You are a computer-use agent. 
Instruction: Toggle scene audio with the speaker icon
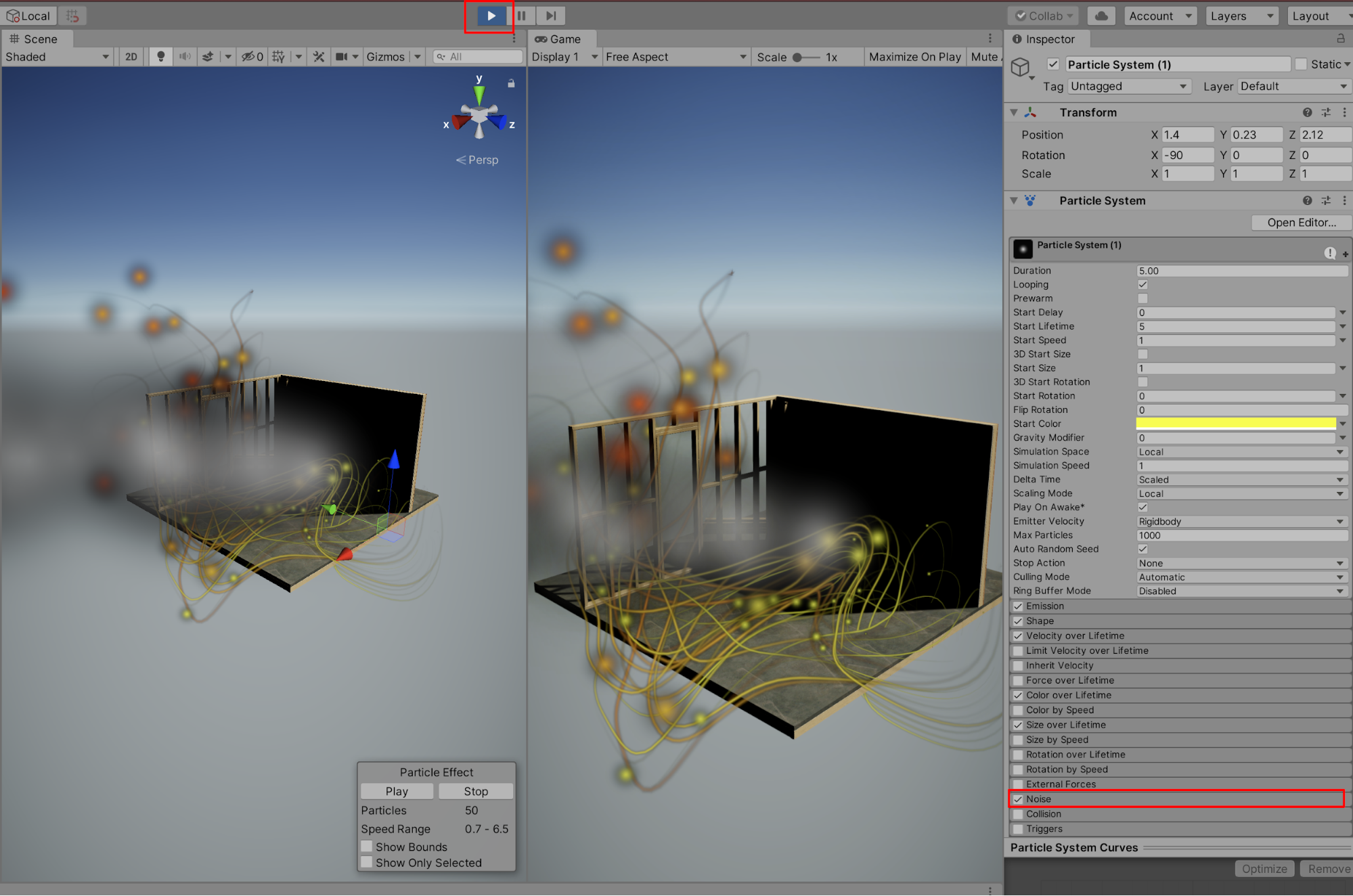[184, 57]
